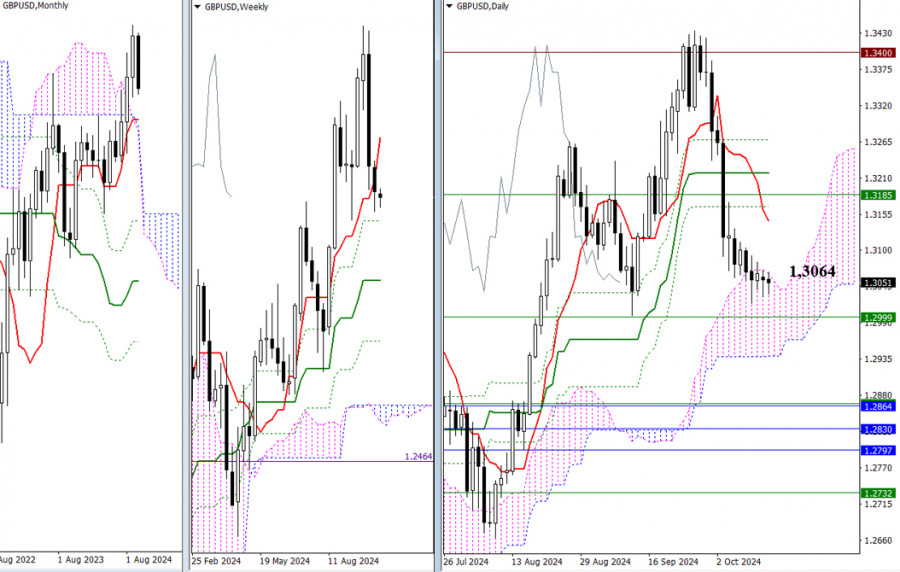The image size is (900, 572).
Task: Click the 1.3265 price scale value
Action: [878, 142]
